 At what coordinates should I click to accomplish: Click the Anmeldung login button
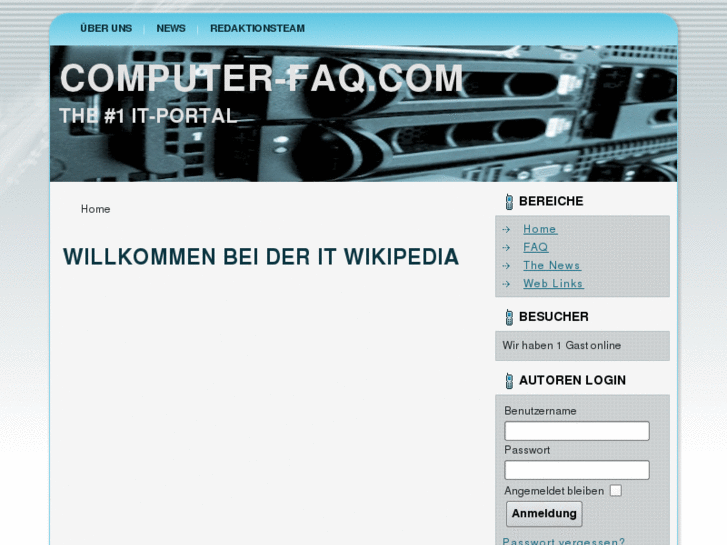[544, 514]
